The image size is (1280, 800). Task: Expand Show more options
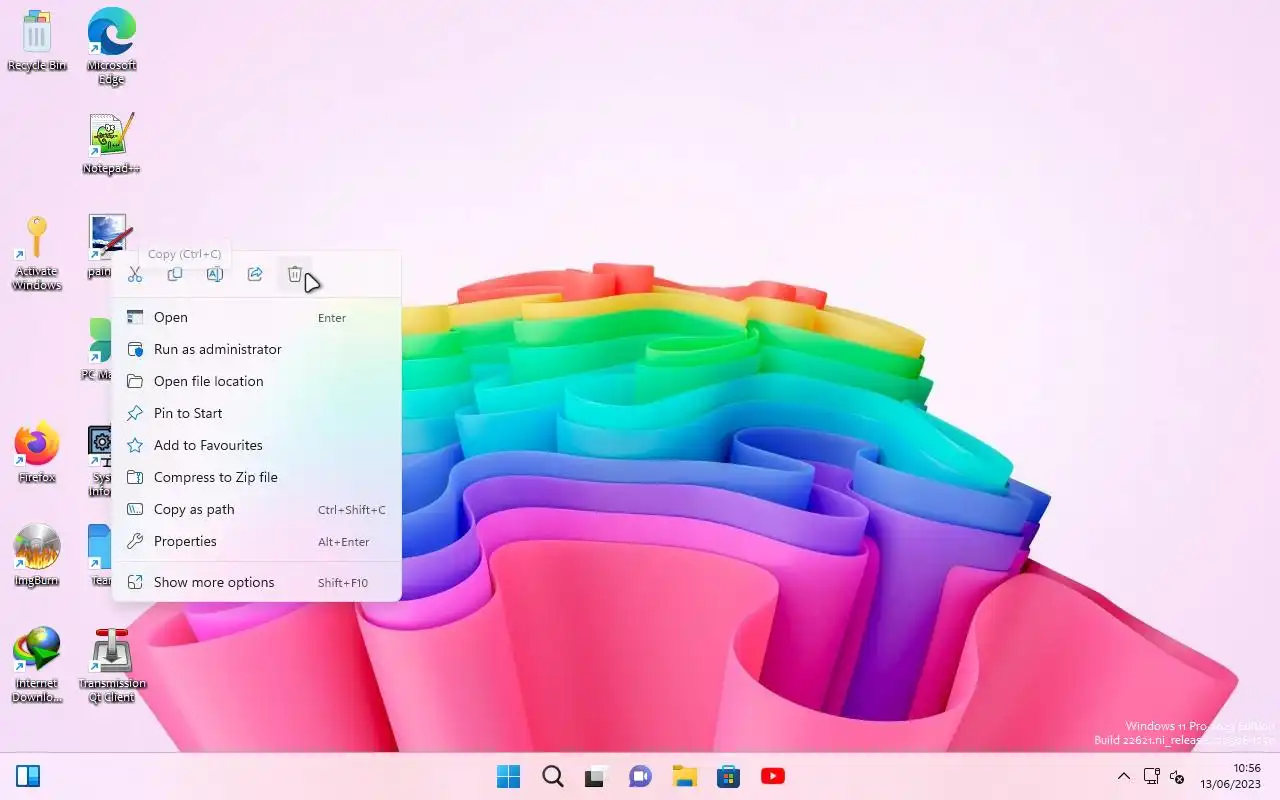257,582
